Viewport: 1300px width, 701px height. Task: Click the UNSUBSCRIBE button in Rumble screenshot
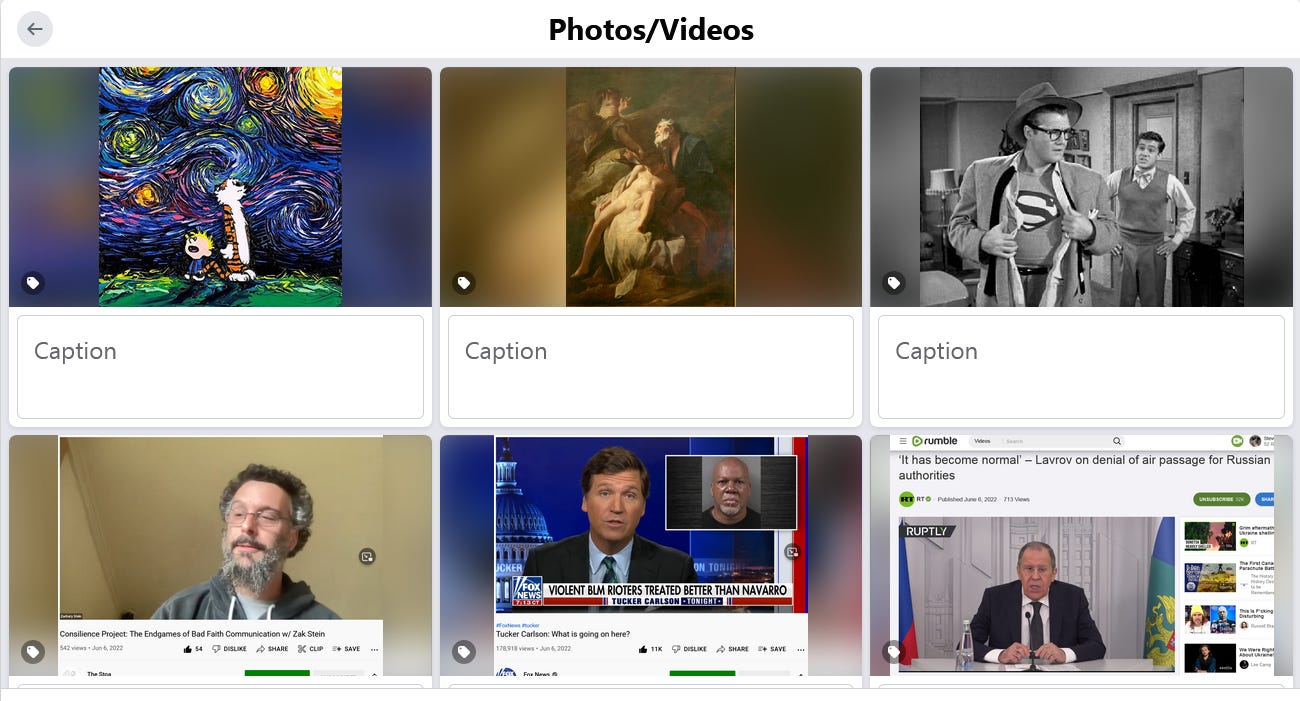point(1221,499)
